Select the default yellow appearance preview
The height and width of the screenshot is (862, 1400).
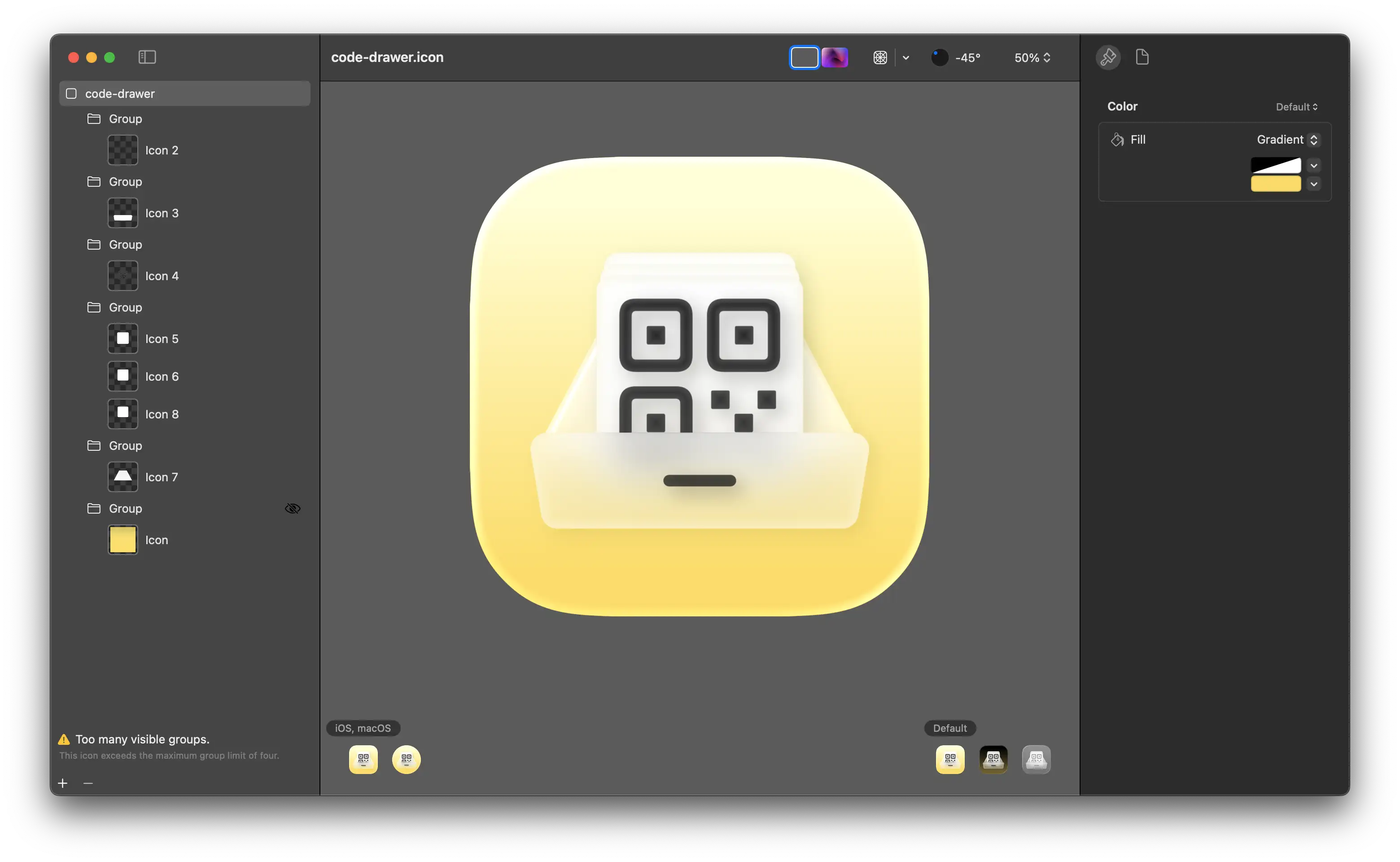[950, 759]
